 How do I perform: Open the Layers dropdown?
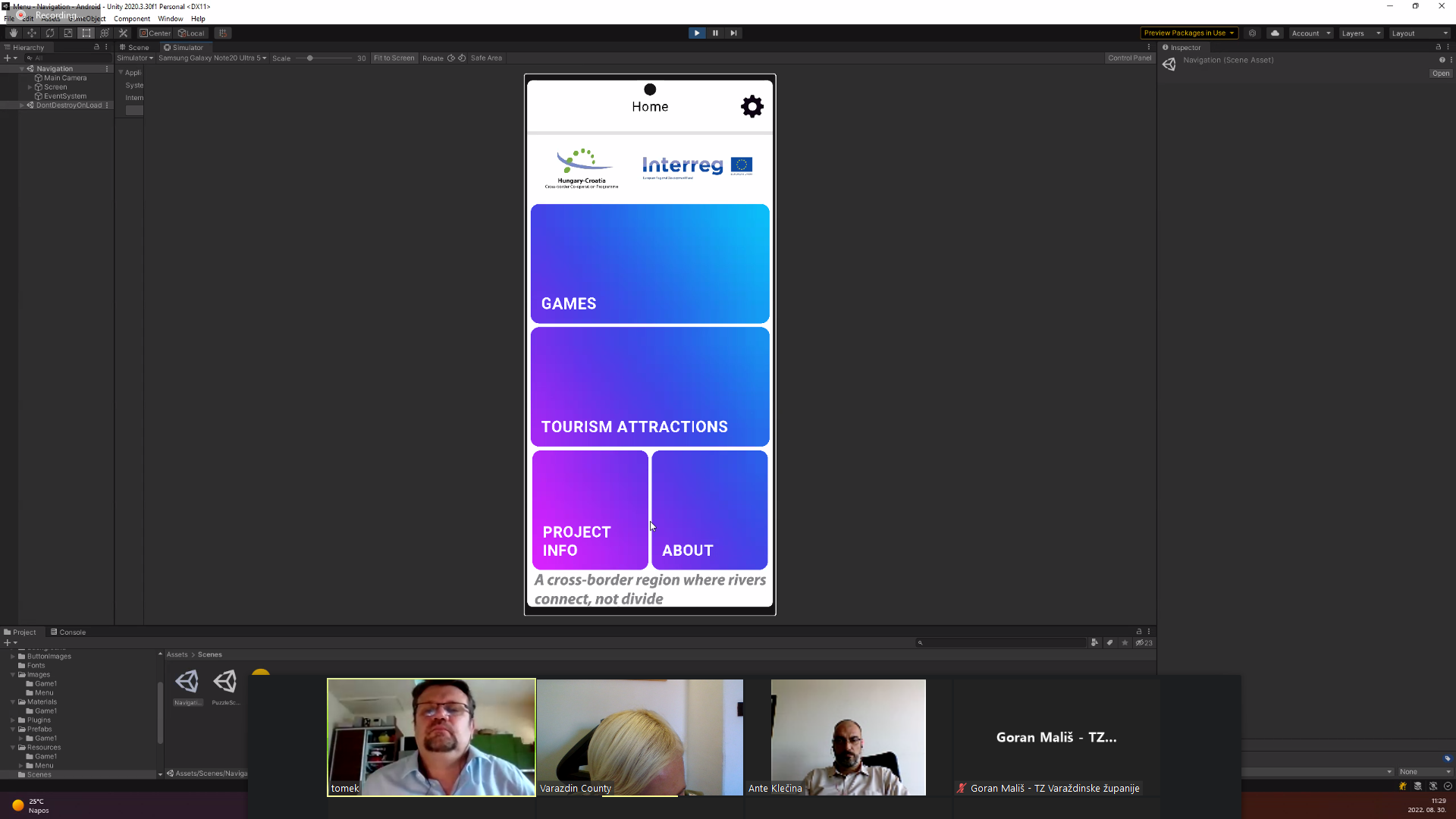coord(1360,33)
